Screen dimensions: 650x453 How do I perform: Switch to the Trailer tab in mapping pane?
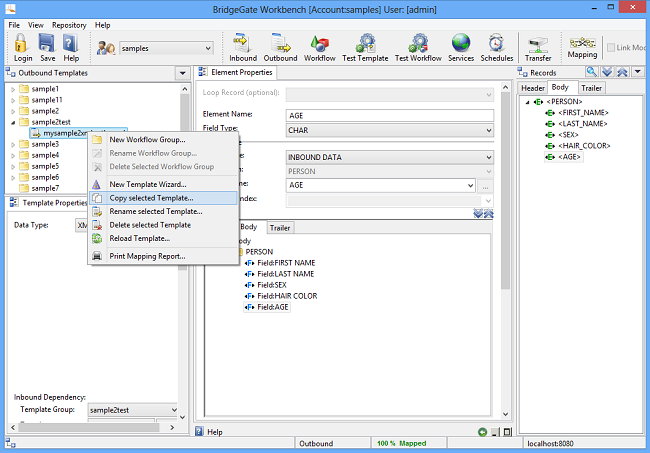click(x=280, y=228)
